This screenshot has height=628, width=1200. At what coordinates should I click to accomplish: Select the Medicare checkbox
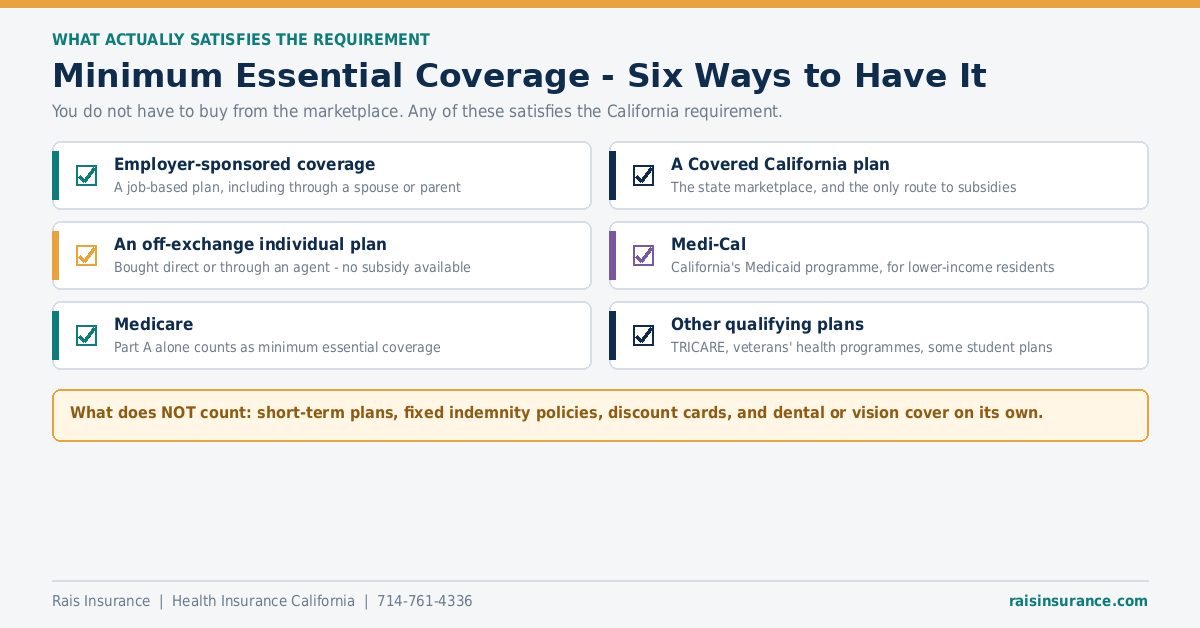coord(87,335)
